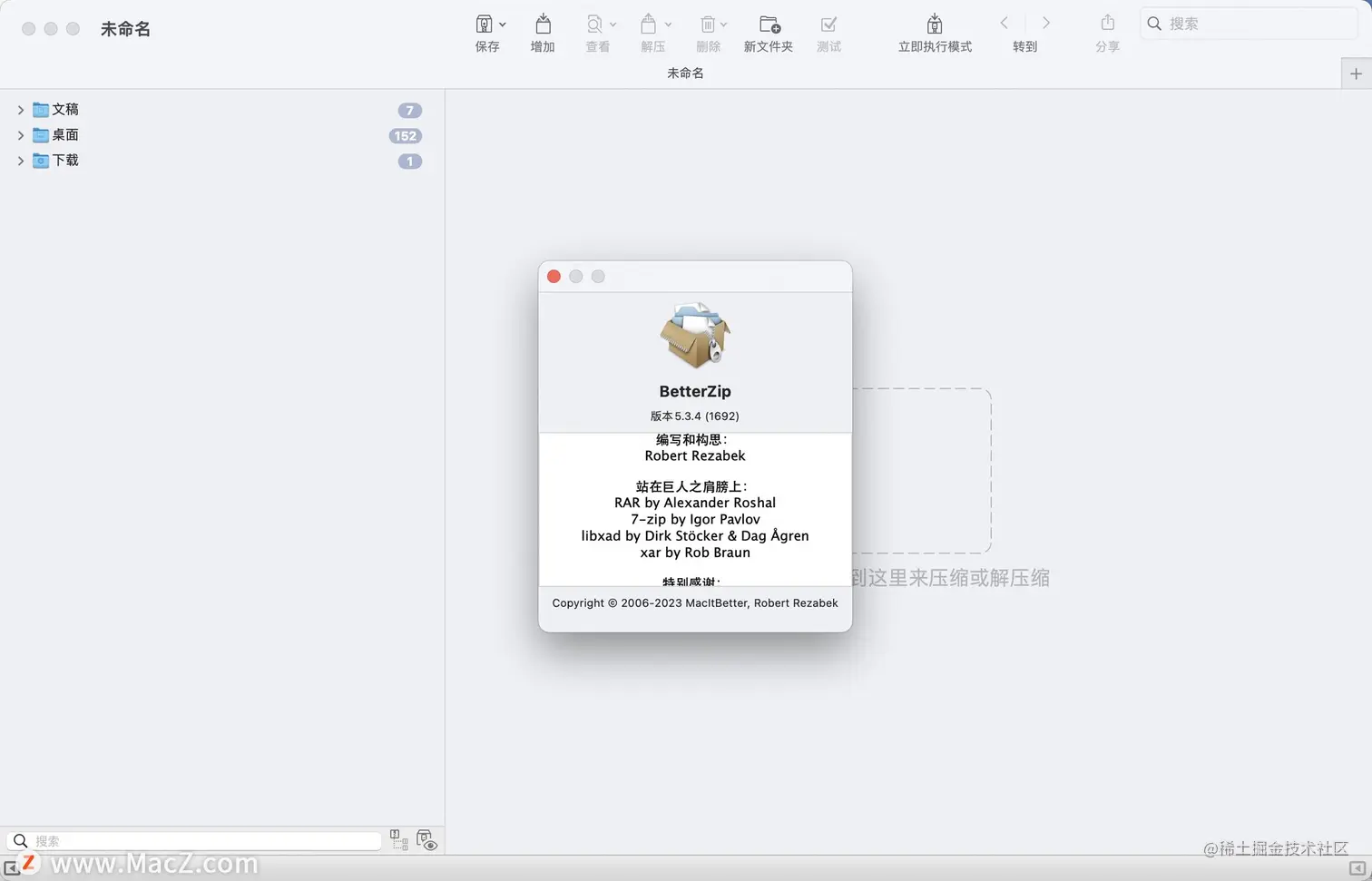Expand the 文稿 folder
Image resolution: width=1372 pixels, height=881 pixels.
20,110
